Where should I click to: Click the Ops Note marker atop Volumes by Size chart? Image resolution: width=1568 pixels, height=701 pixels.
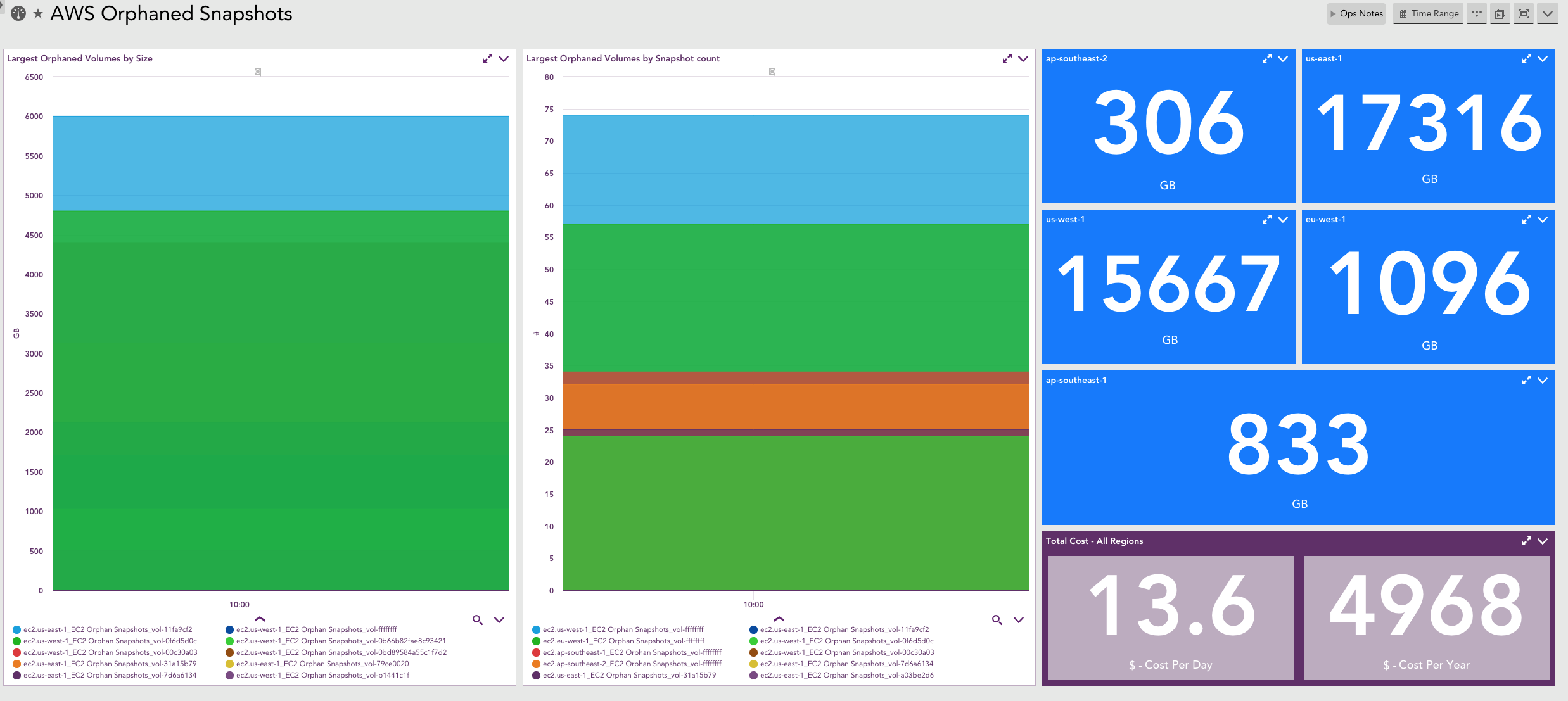click(258, 72)
